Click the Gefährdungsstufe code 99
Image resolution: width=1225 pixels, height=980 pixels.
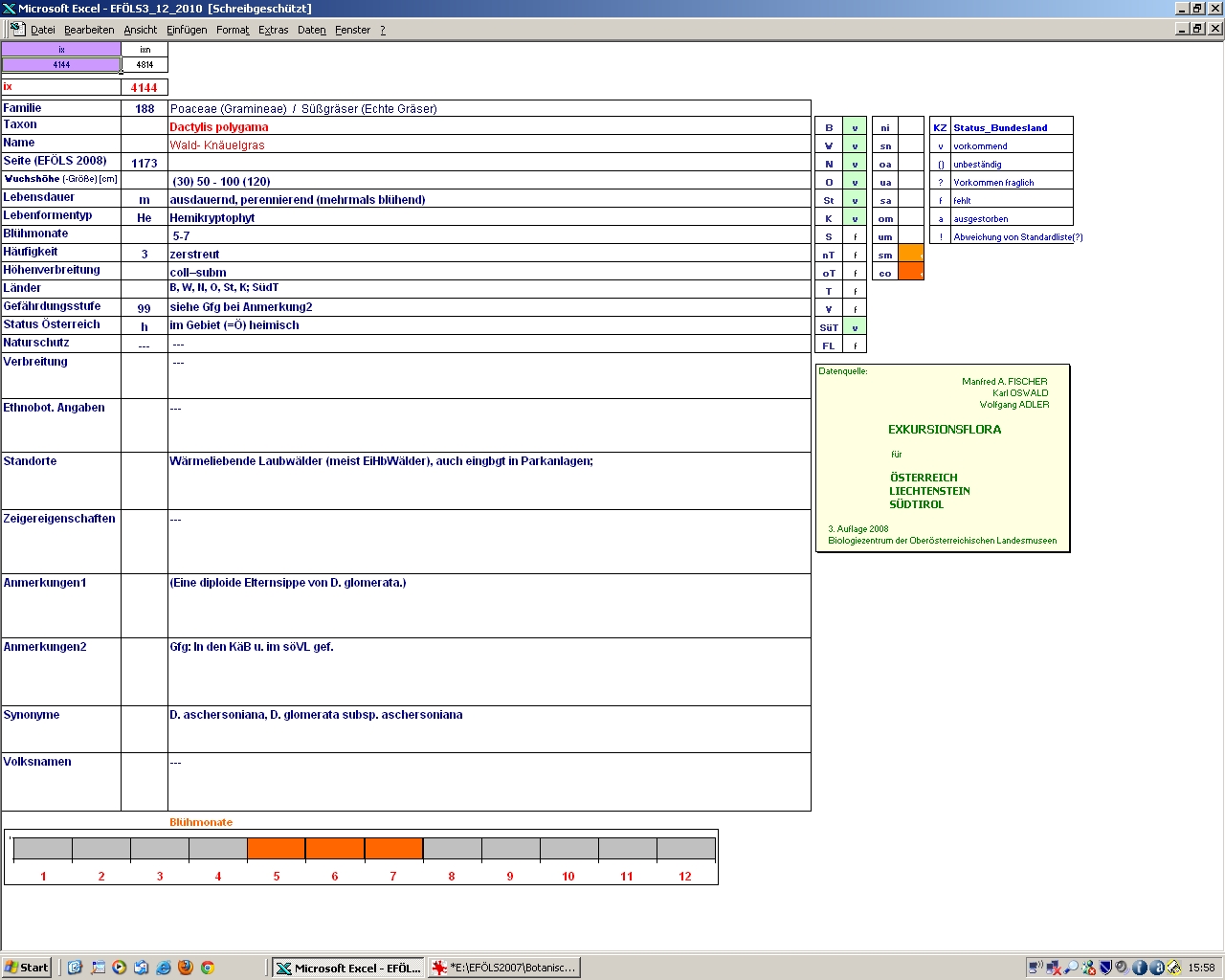[144, 308]
